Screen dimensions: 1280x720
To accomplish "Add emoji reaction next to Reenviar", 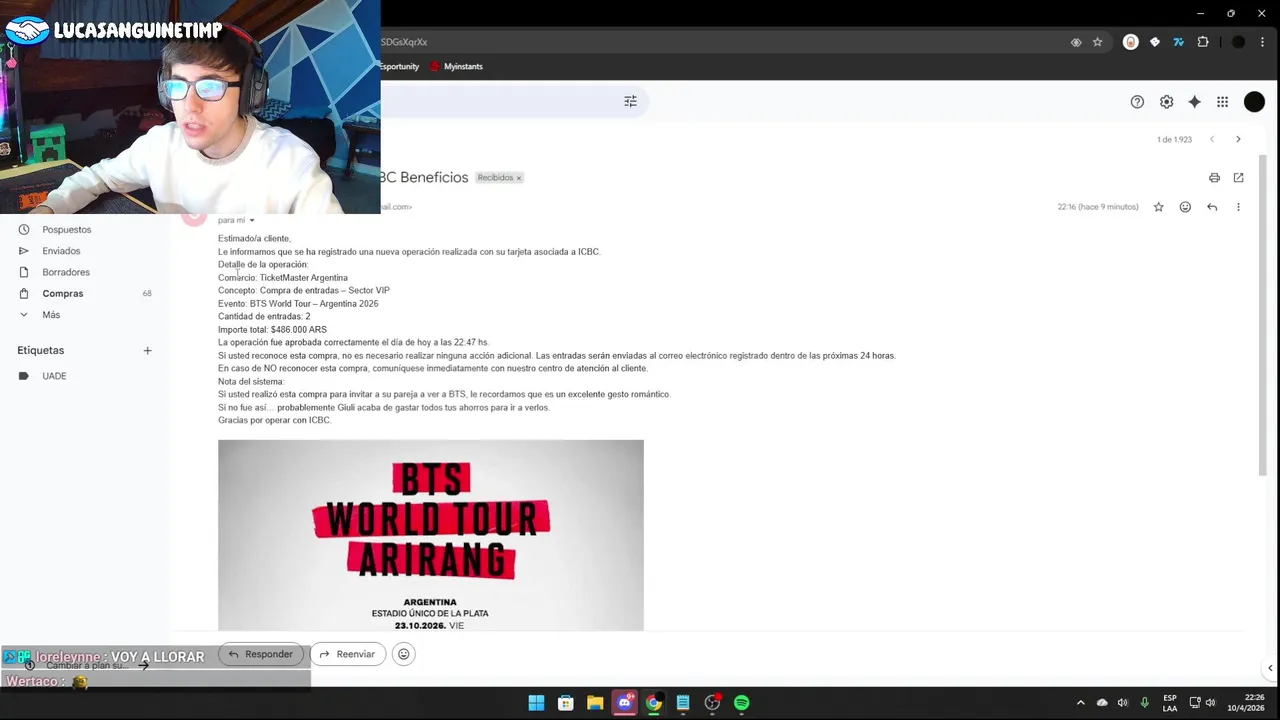I will click(403, 654).
